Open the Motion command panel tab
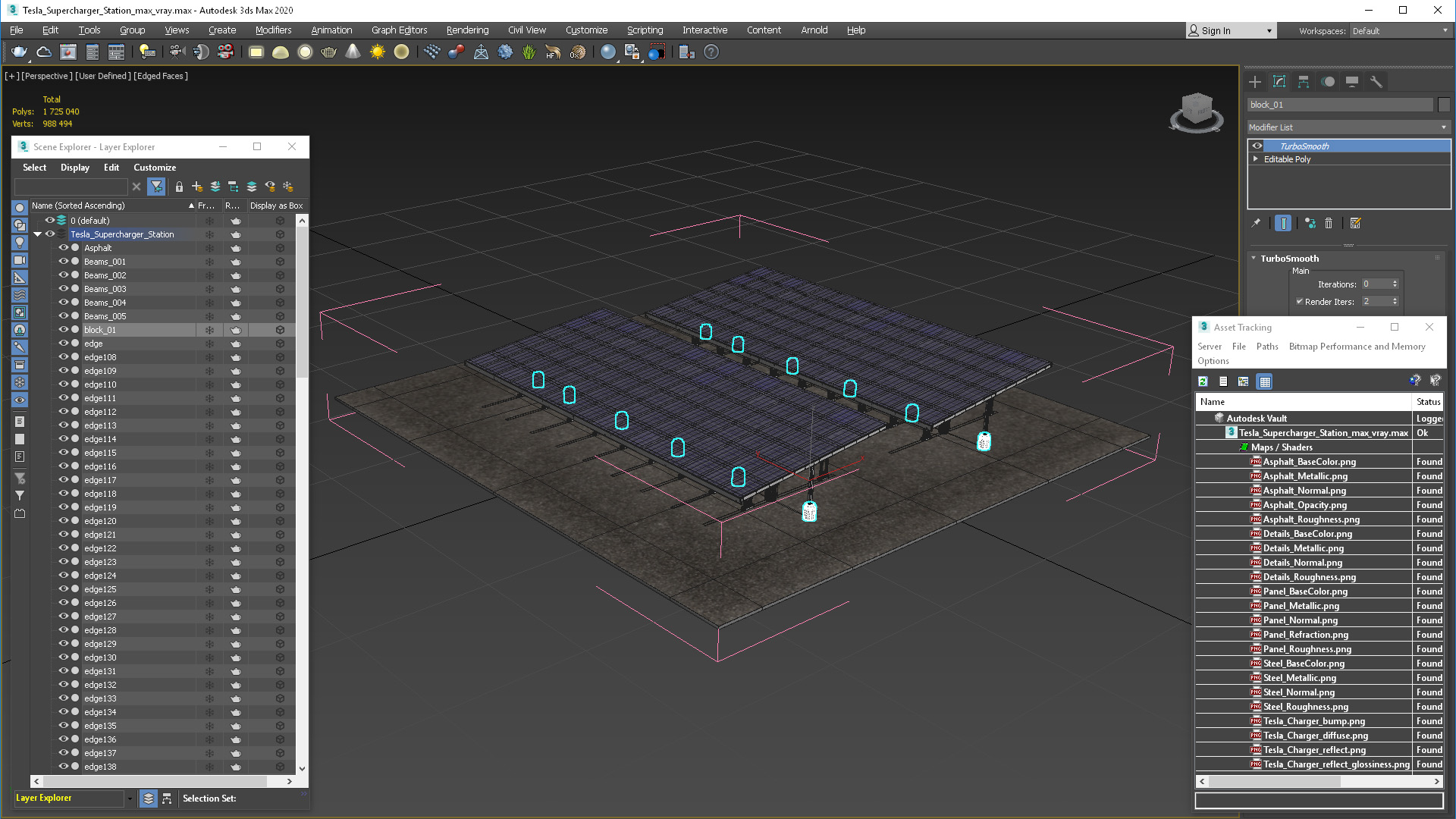This screenshot has height=819, width=1456. coord(1328,82)
